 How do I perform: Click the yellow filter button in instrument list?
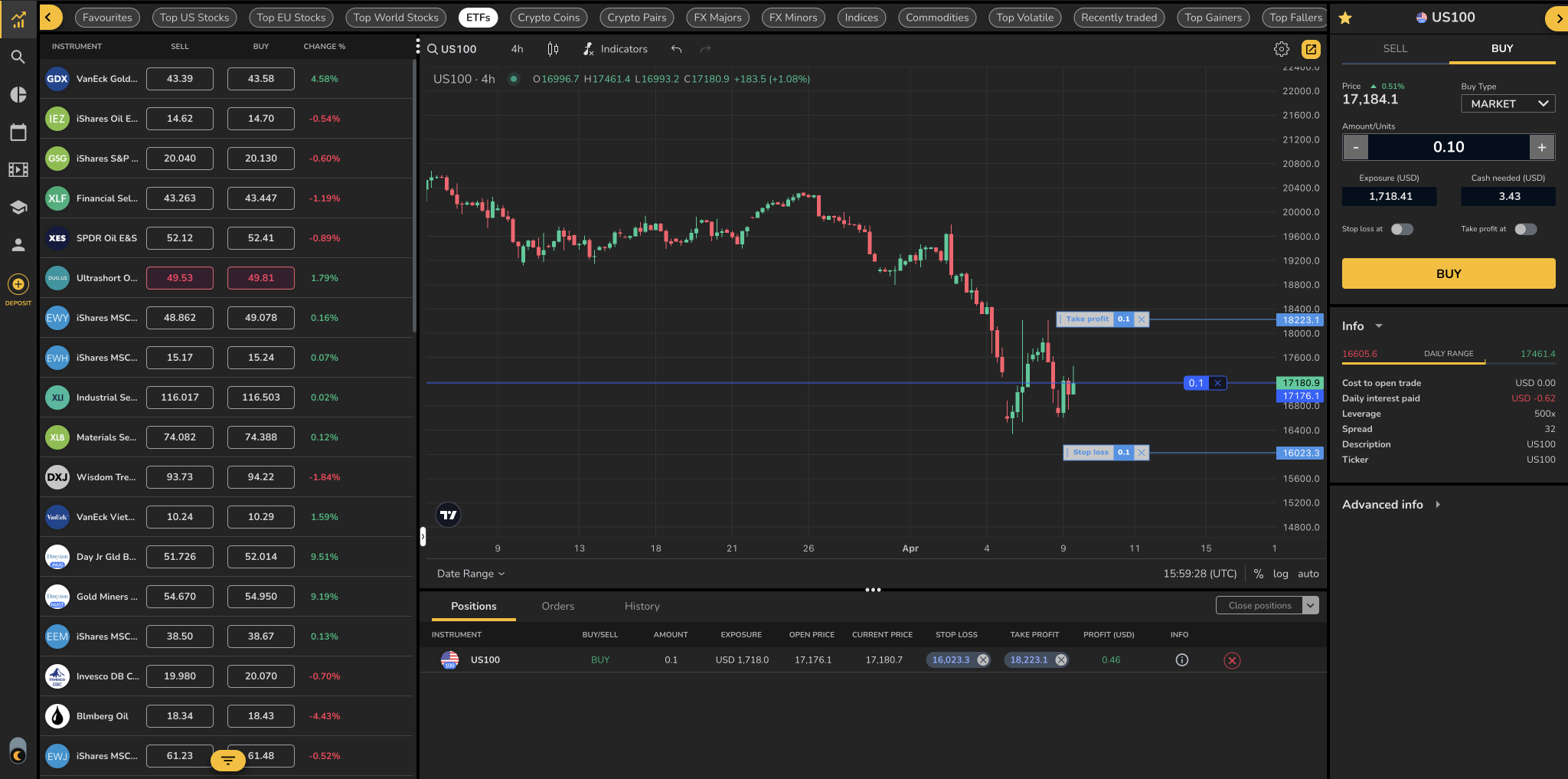tap(228, 760)
